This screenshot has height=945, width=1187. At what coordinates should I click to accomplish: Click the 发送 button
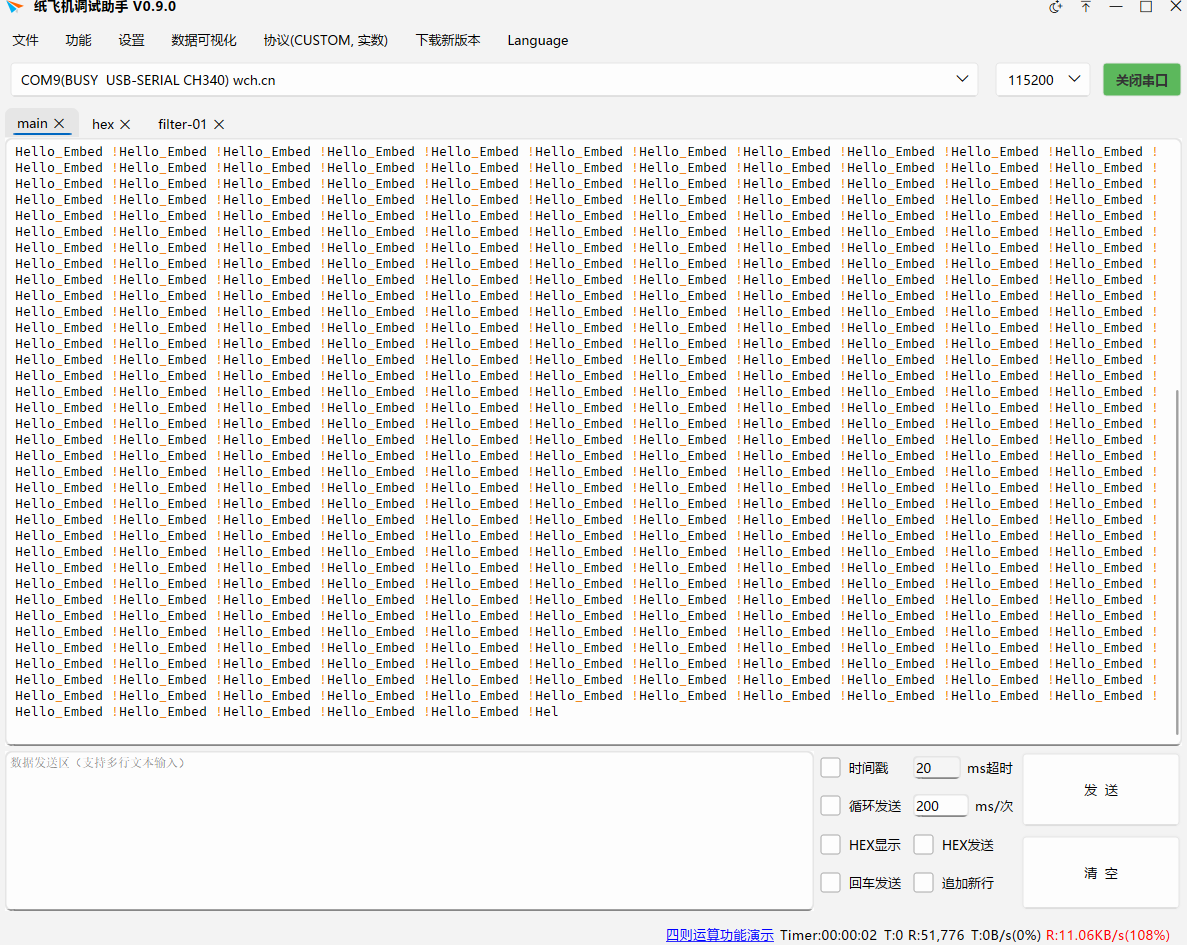[x=1101, y=790]
